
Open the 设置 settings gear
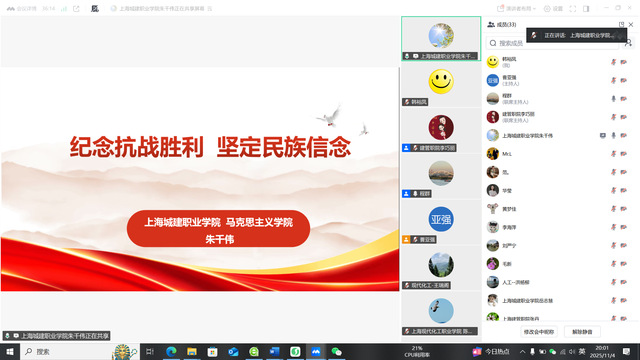coord(553,9)
